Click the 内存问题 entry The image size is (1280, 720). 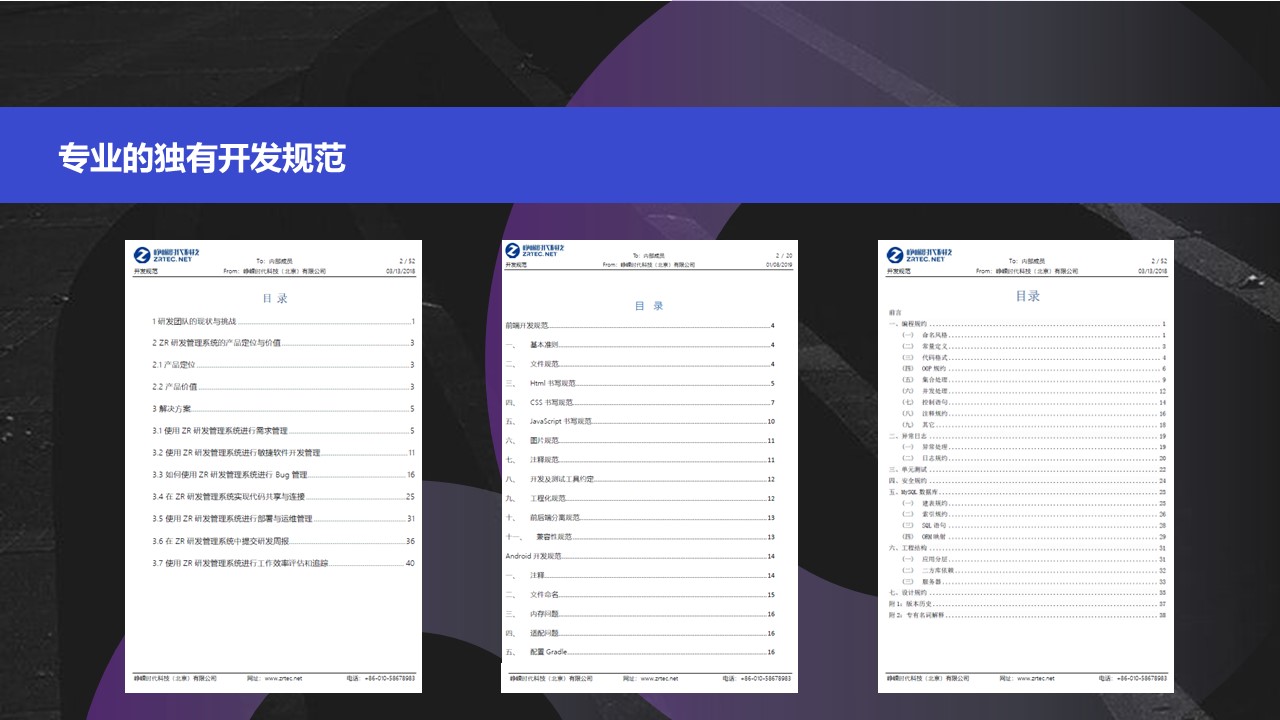pyautogui.click(x=640, y=614)
